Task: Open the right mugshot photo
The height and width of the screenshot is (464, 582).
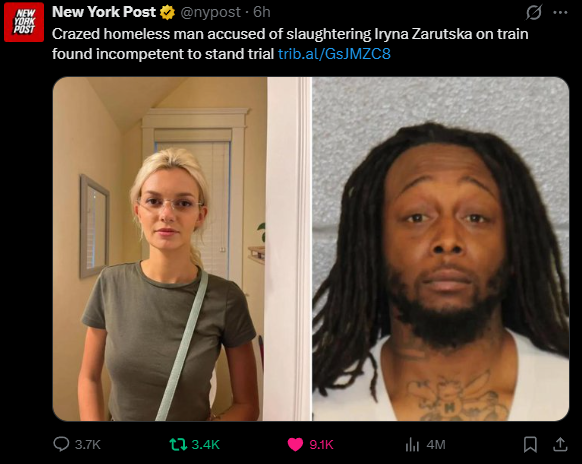Action: pyautogui.click(x=441, y=249)
